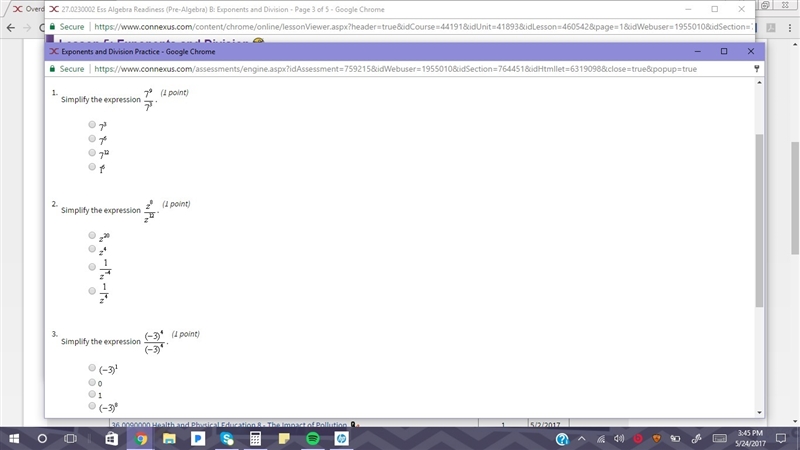Select answer 7⁶ for question 1

tap(92, 138)
